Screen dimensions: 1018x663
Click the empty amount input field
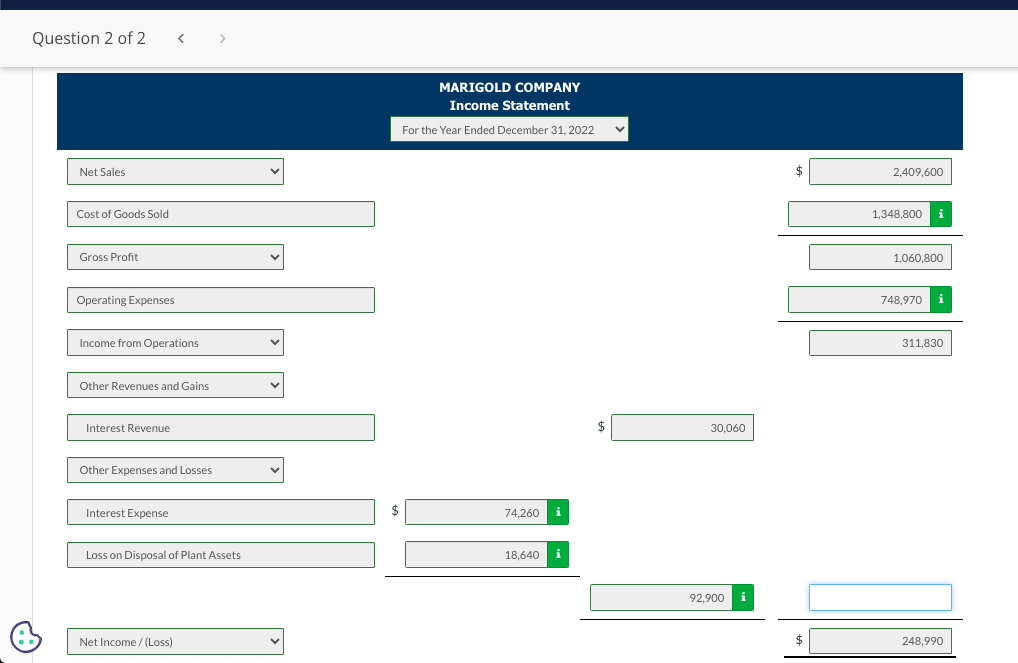point(880,597)
